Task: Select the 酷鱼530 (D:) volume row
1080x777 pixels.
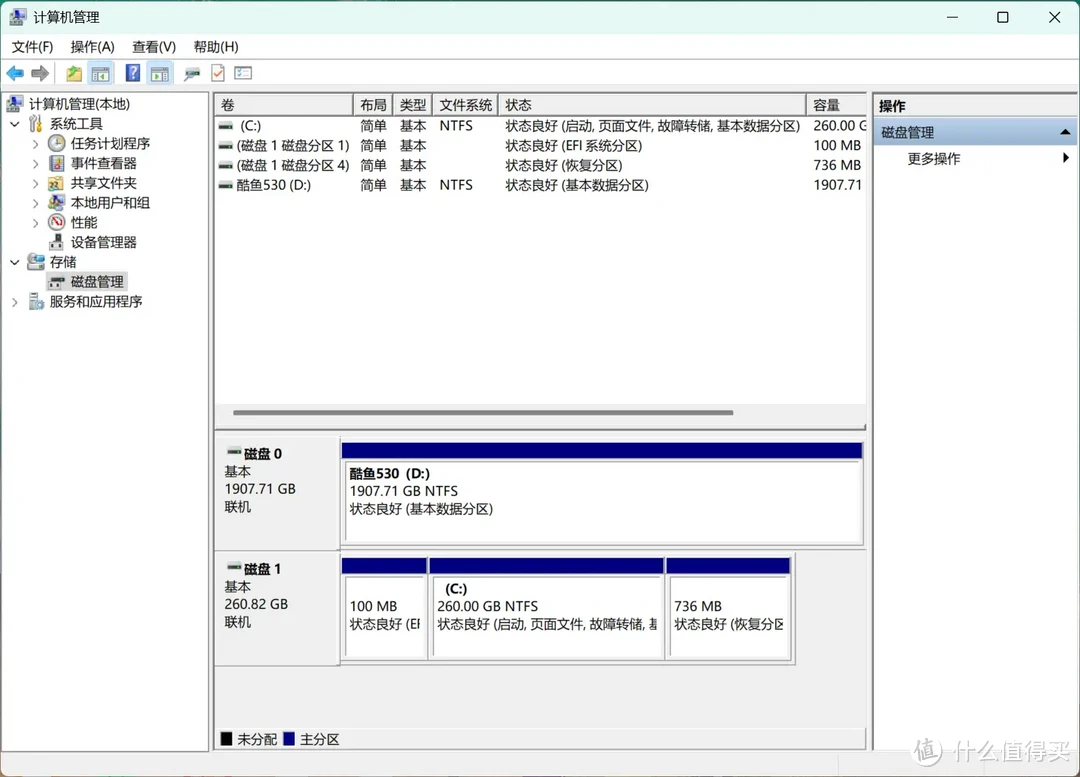Action: 541,185
